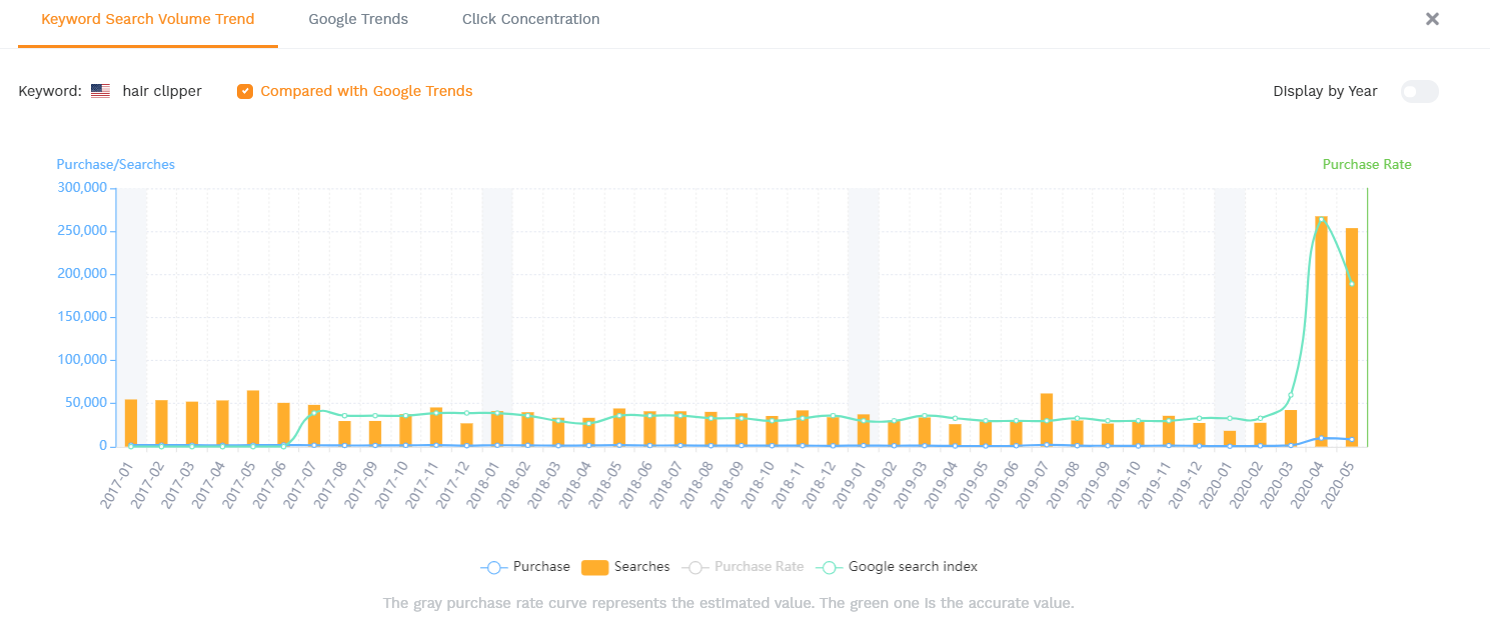Click the US flag icon beside keyword
Screen dimensions: 1490x622
click(100, 91)
